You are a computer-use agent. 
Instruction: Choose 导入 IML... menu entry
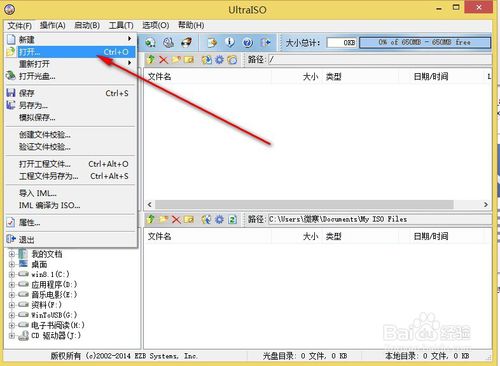click(70, 193)
